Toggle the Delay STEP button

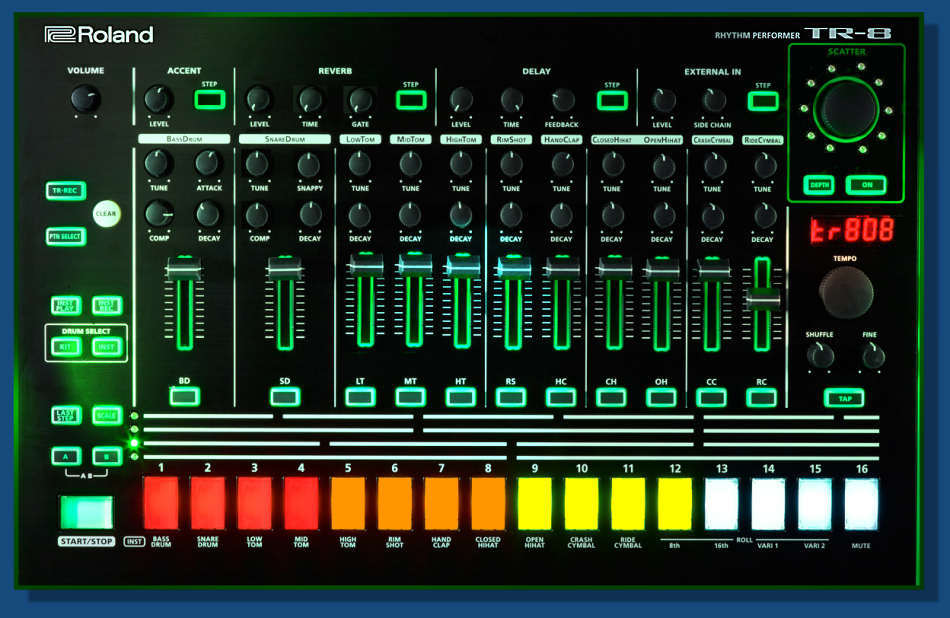(612, 101)
